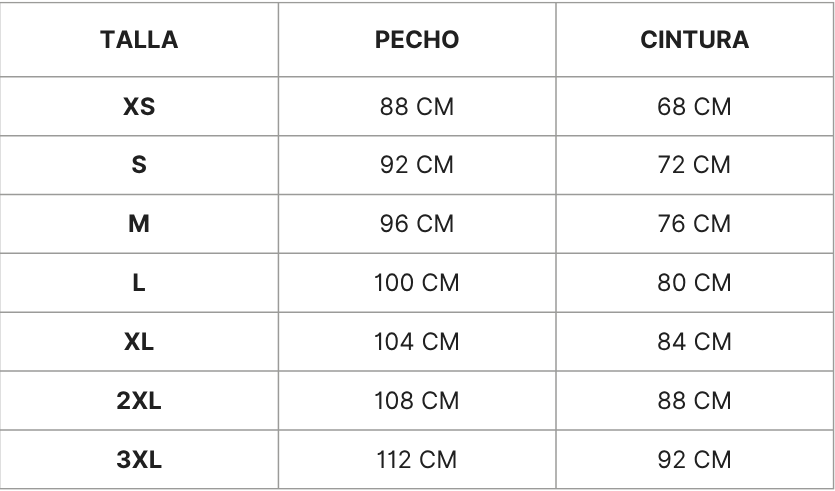Click the 76 CM waist measurement
Viewport: 835px width, 491px height.
[x=695, y=224]
